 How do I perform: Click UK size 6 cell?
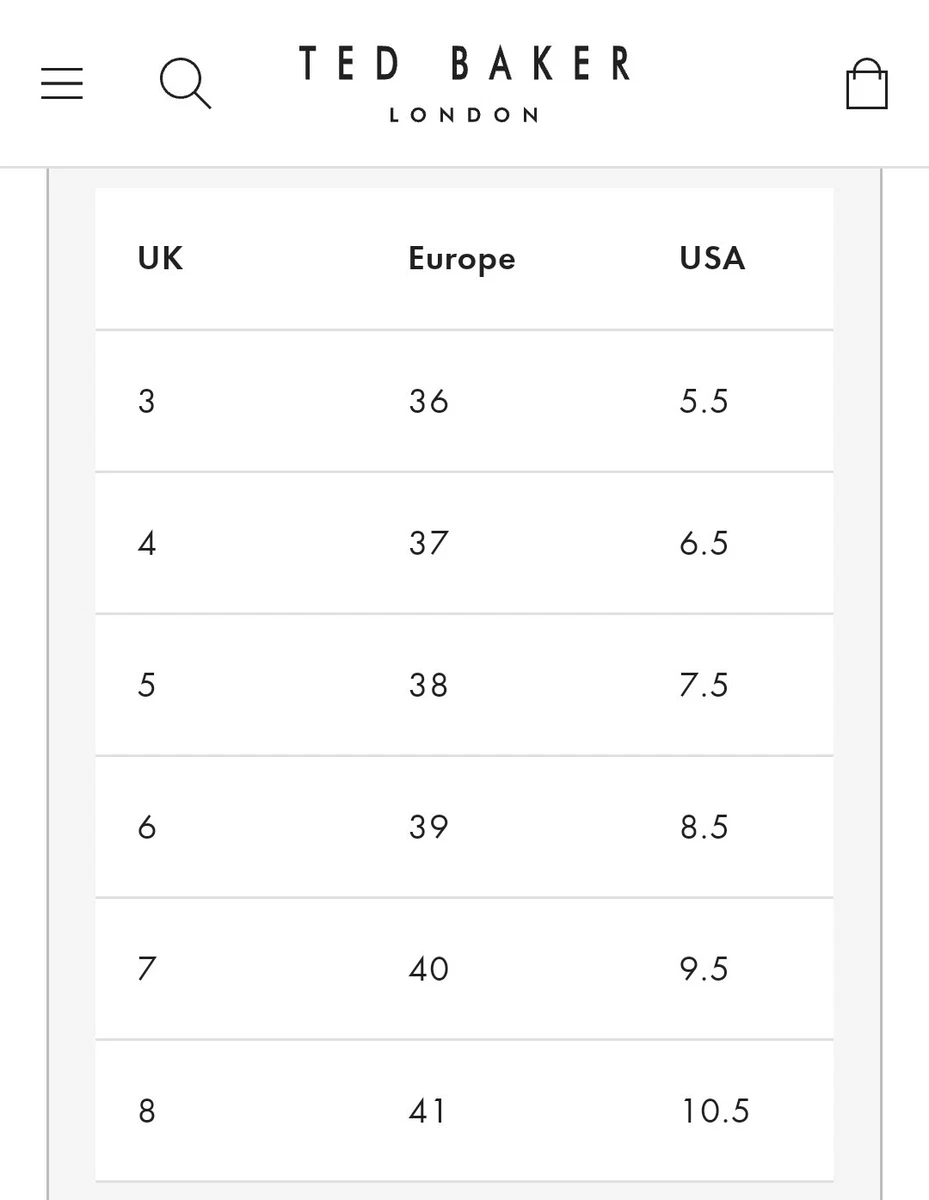(147, 828)
